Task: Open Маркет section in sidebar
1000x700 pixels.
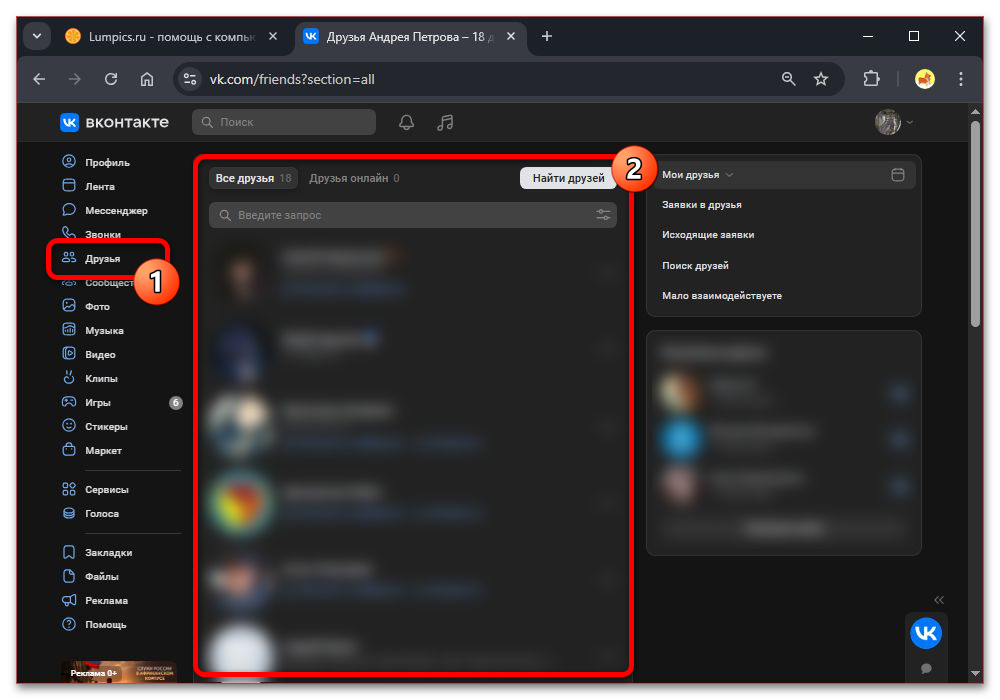Action: coord(91,450)
